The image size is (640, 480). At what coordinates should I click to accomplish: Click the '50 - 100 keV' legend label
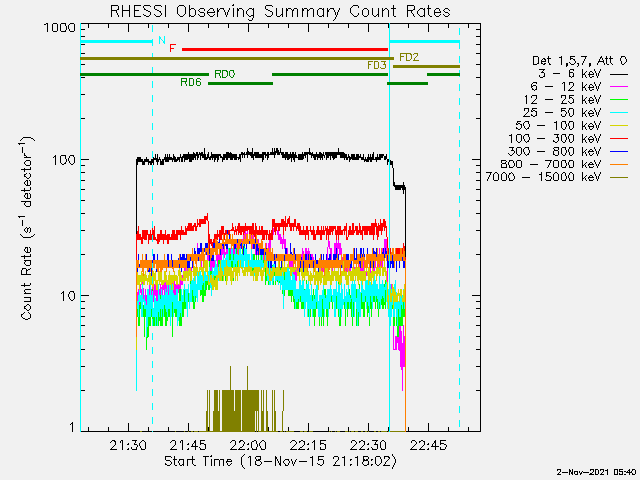tap(558, 125)
